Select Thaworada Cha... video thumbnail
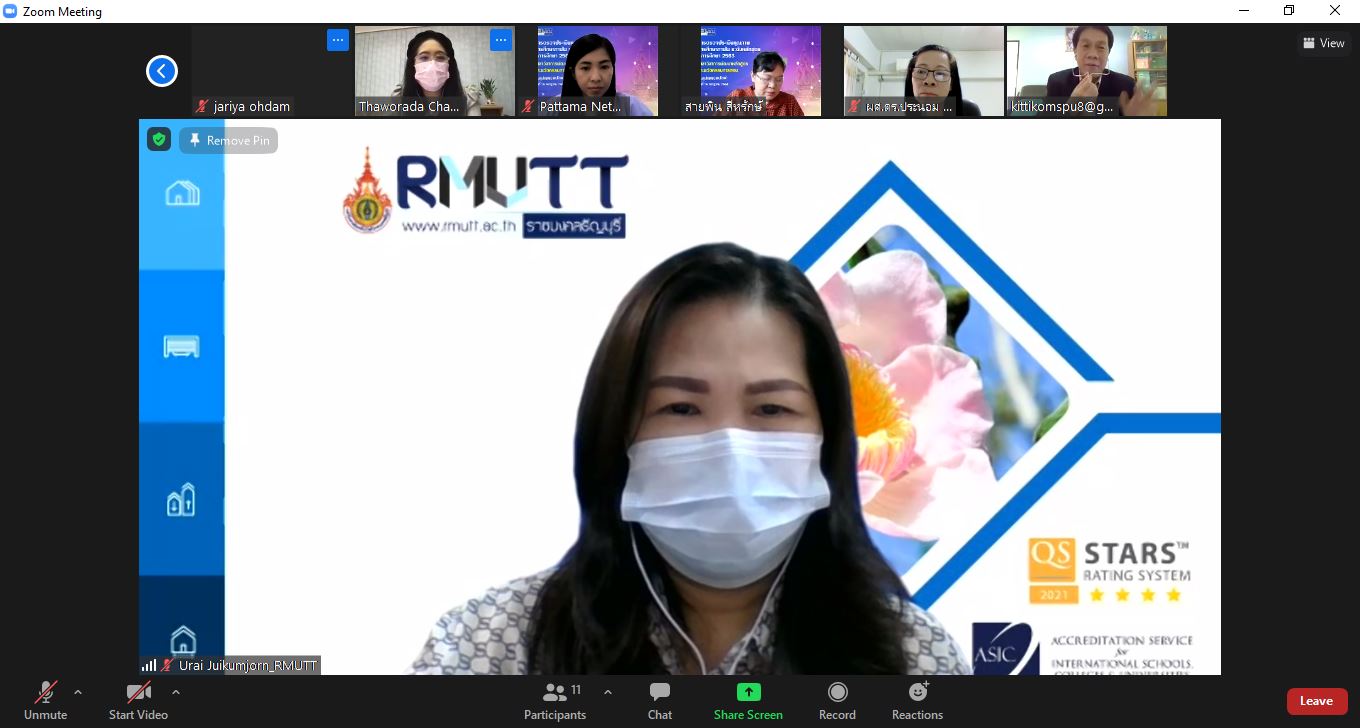1360x728 pixels. coord(435,71)
